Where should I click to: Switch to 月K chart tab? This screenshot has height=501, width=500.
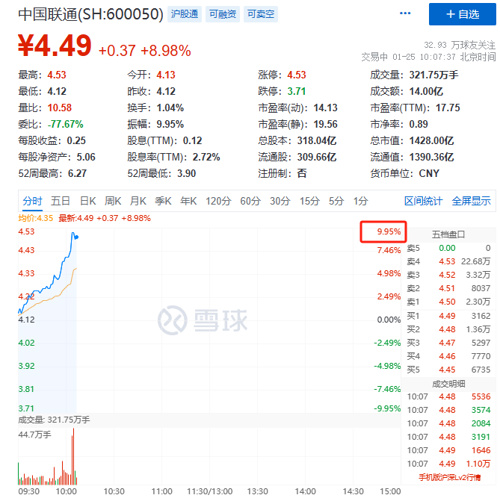pyautogui.click(x=138, y=201)
